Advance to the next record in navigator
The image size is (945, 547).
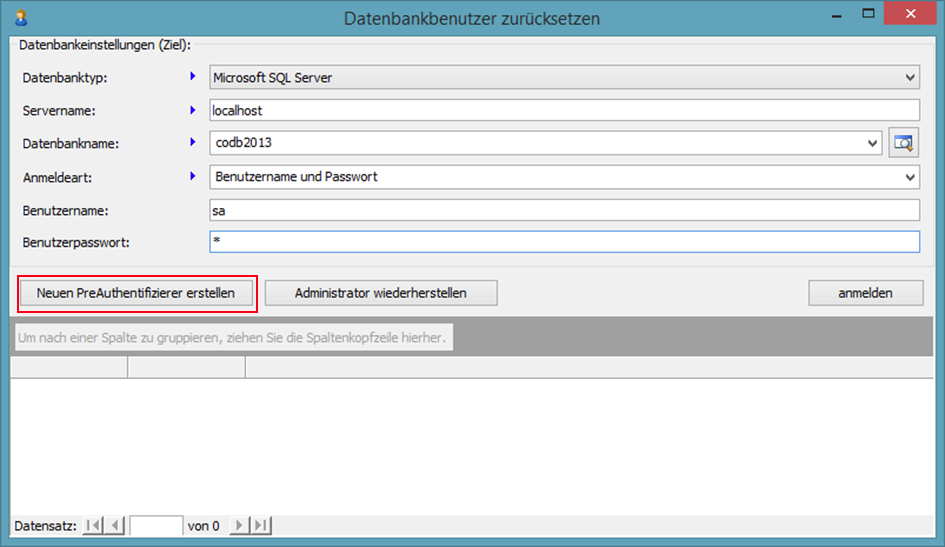click(x=239, y=525)
